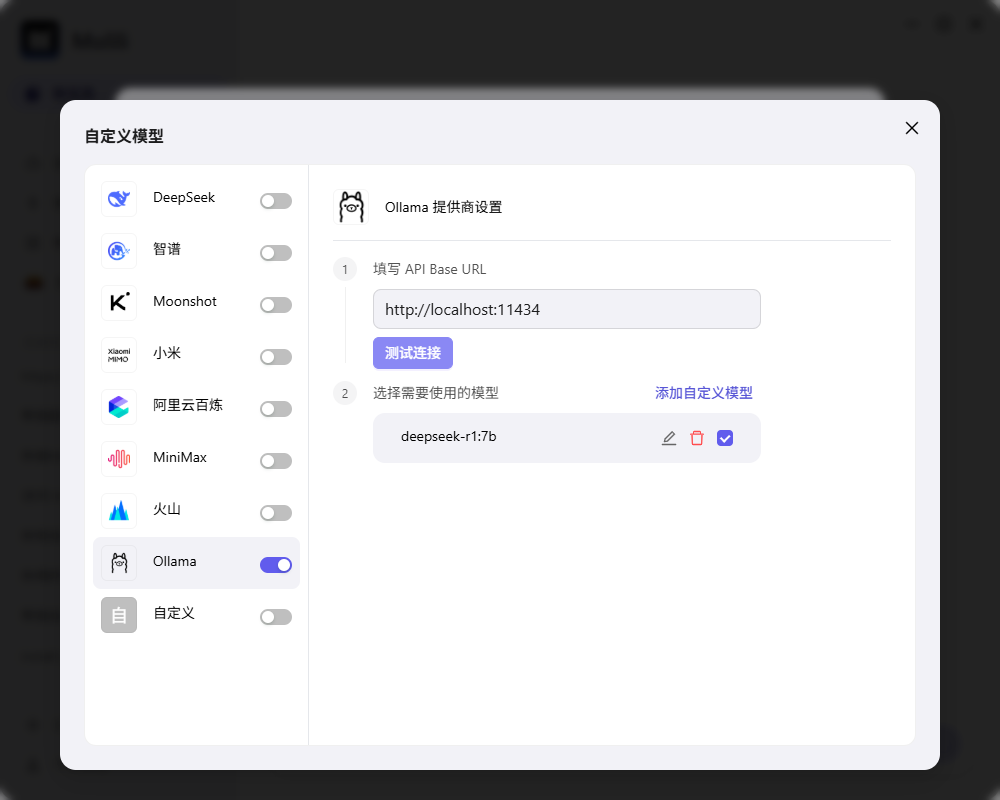
Task: Click the 阿里云百炼 logo icon
Action: pyautogui.click(x=119, y=407)
